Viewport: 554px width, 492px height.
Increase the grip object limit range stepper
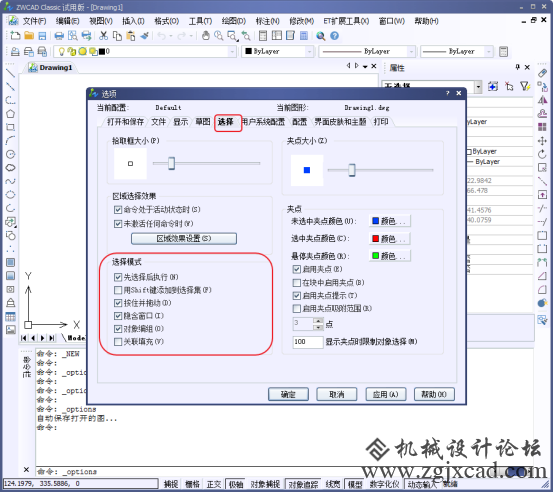pos(319,321)
